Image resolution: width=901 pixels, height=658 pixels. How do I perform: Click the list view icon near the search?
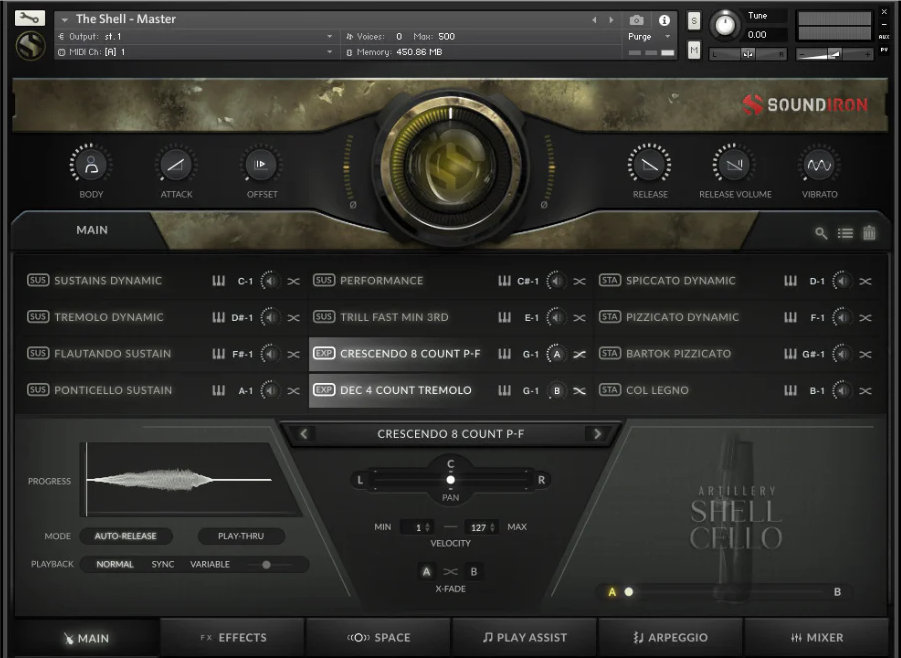(844, 232)
